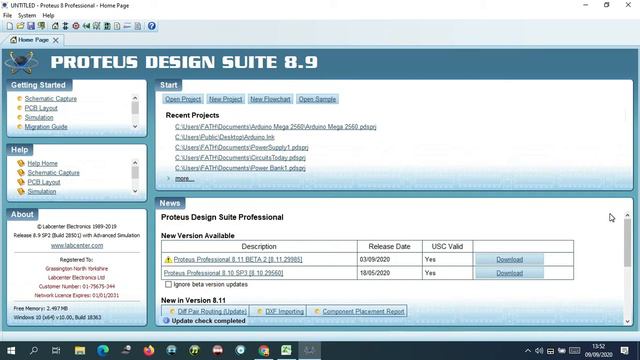The height and width of the screenshot is (360, 640).
Task: Click the Help panel scroll-down arrow
Action: tap(135, 191)
